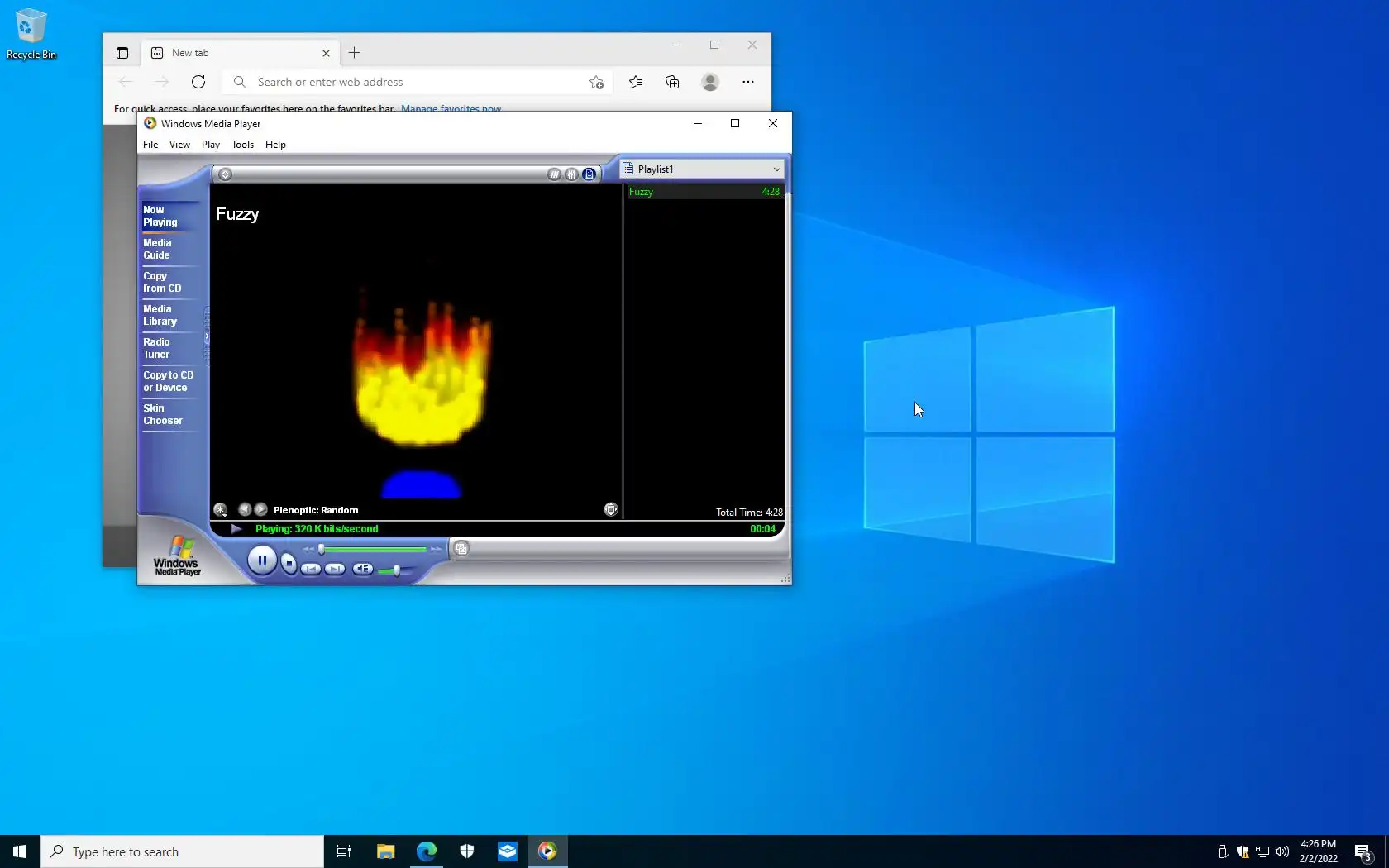Screen dimensions: 1389x868
Task: Toggle the playlist pane
Action: (x=589, y=174)
